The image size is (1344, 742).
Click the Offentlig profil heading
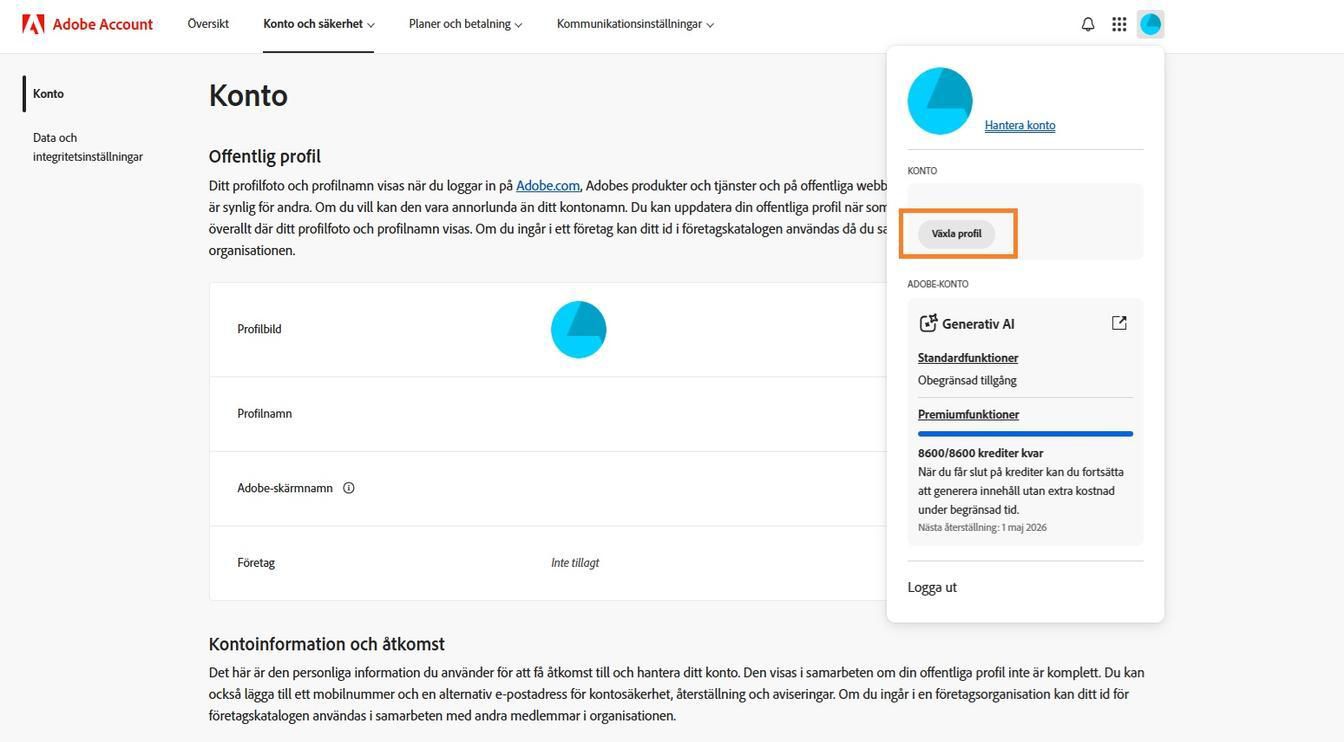(265, 156)
